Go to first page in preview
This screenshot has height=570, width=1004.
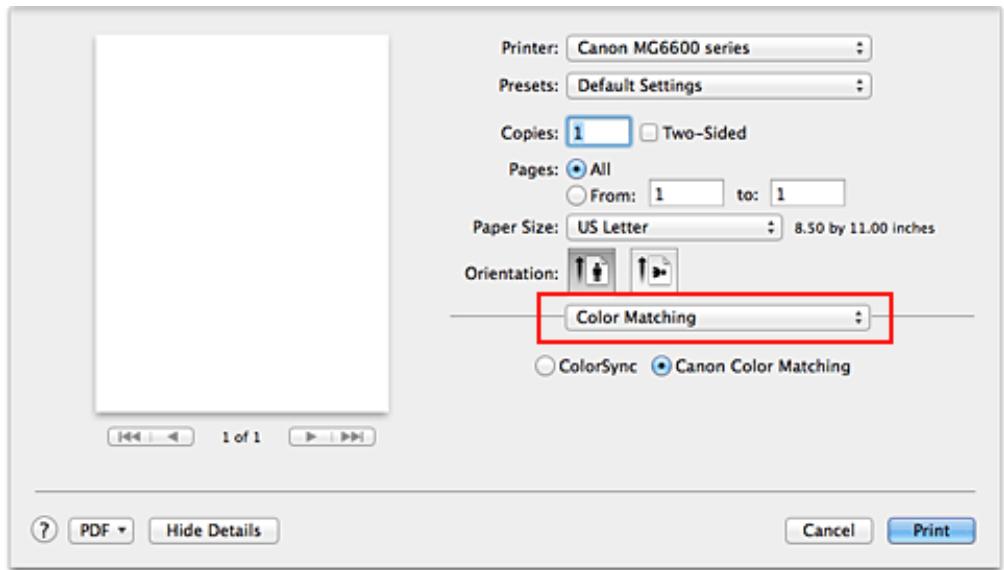pos(130,437)
